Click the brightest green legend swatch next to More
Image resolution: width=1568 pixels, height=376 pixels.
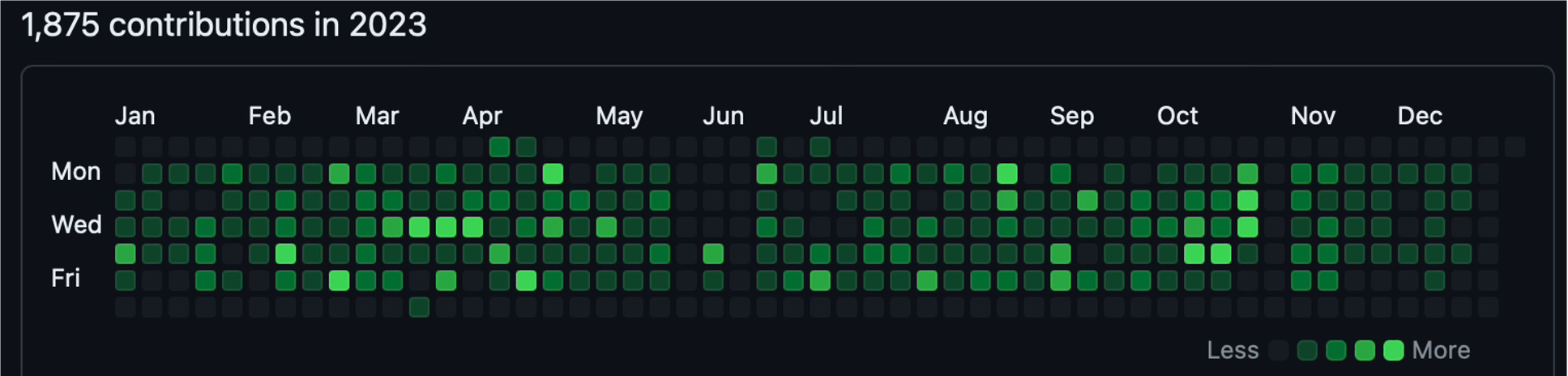coord(1394,351)
